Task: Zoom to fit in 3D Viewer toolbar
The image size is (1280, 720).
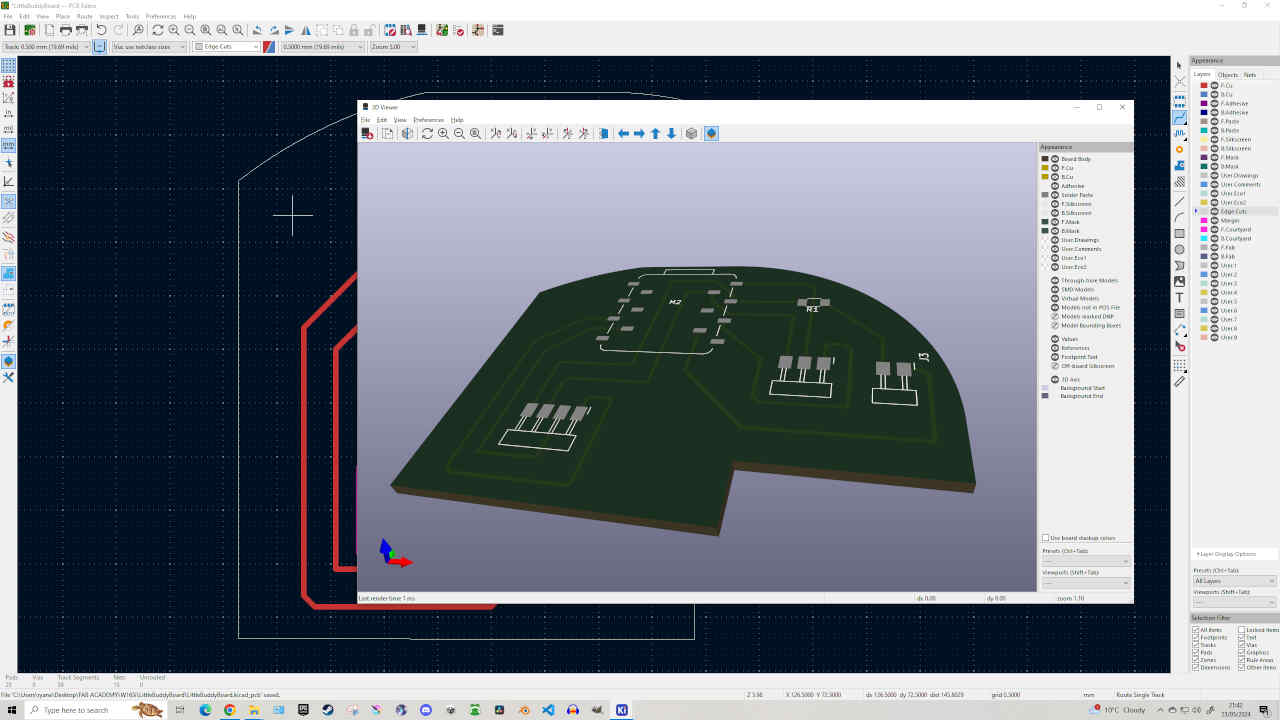Action: 475,133
